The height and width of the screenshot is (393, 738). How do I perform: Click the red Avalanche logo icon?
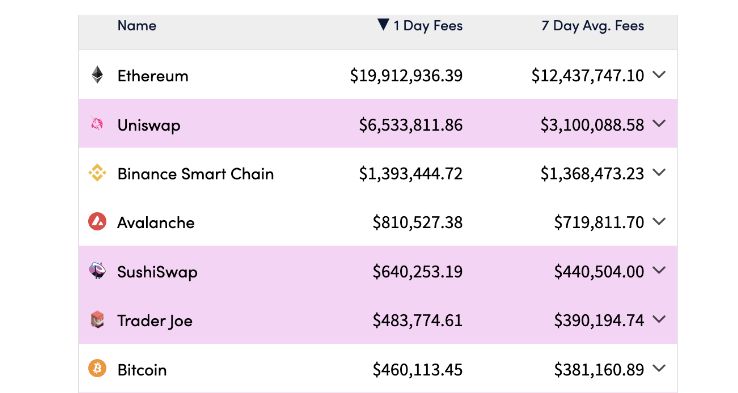point(97,221)
